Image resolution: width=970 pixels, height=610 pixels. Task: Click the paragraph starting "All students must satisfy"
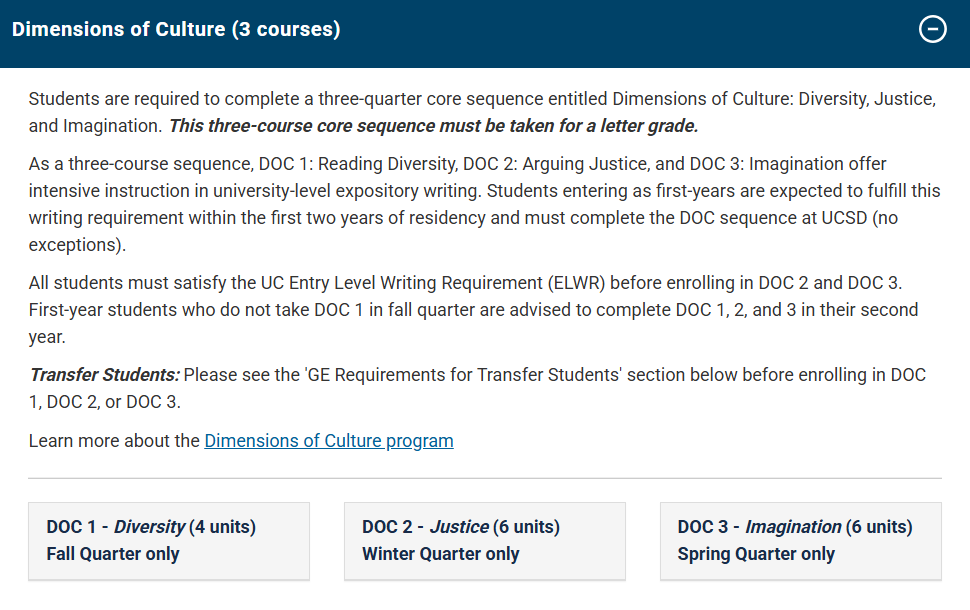(x=470, y=310)
